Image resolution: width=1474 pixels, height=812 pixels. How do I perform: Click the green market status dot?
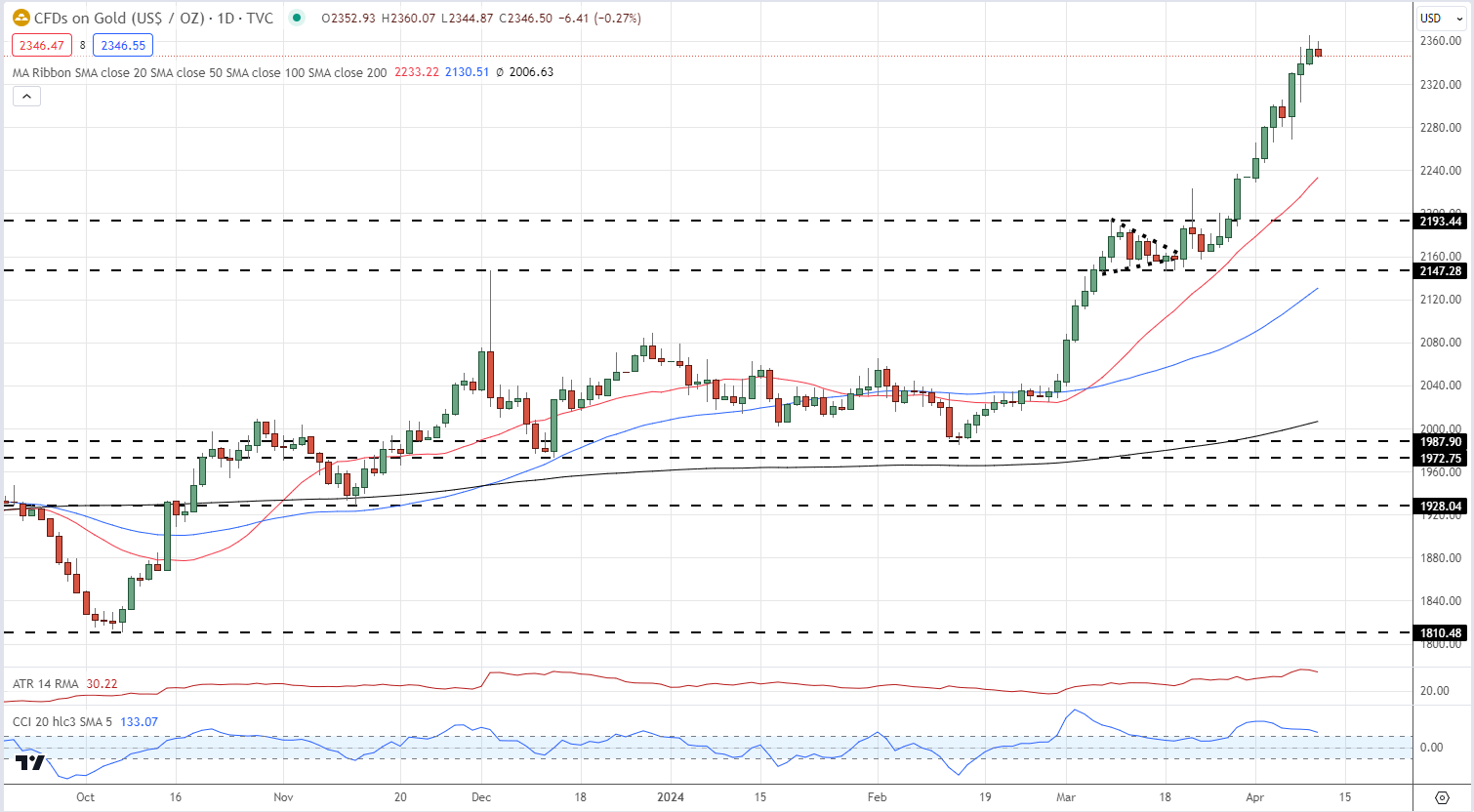297,18
